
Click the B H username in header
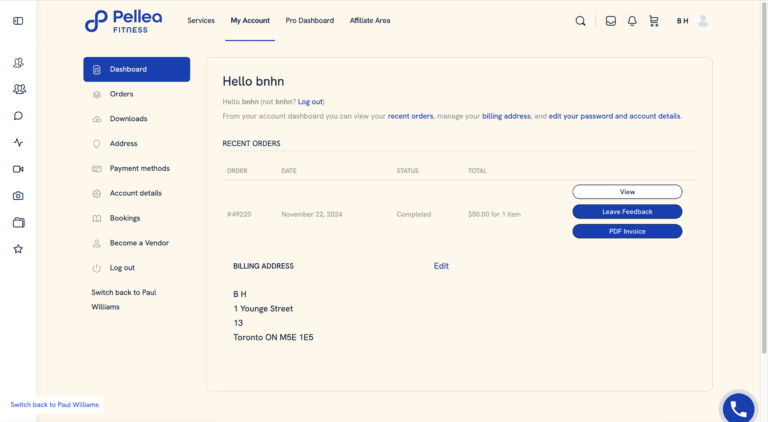(682, 21)
